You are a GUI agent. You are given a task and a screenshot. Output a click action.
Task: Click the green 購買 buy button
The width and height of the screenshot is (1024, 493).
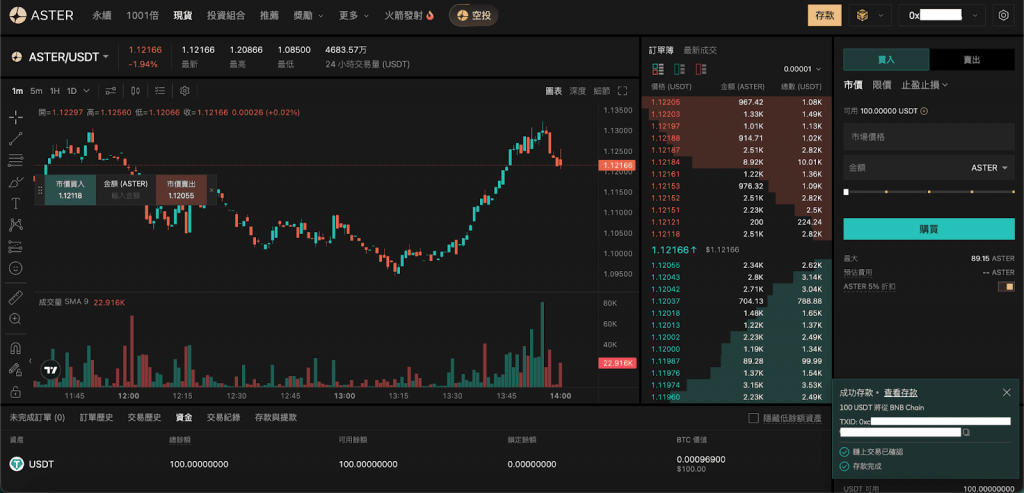tap(929, 229)
